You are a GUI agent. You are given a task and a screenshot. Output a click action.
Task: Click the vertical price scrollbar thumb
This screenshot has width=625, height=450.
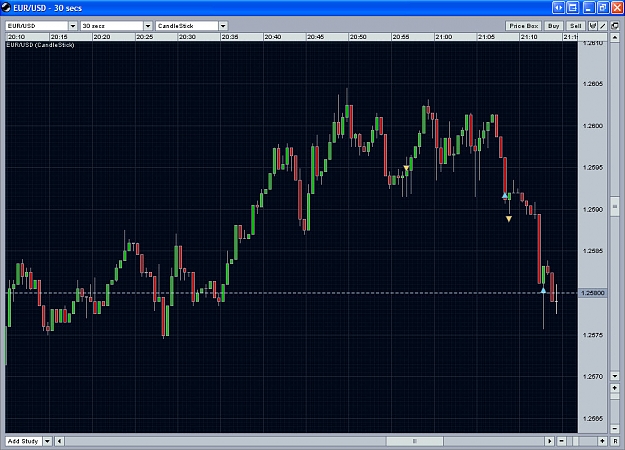coord(615,206)
